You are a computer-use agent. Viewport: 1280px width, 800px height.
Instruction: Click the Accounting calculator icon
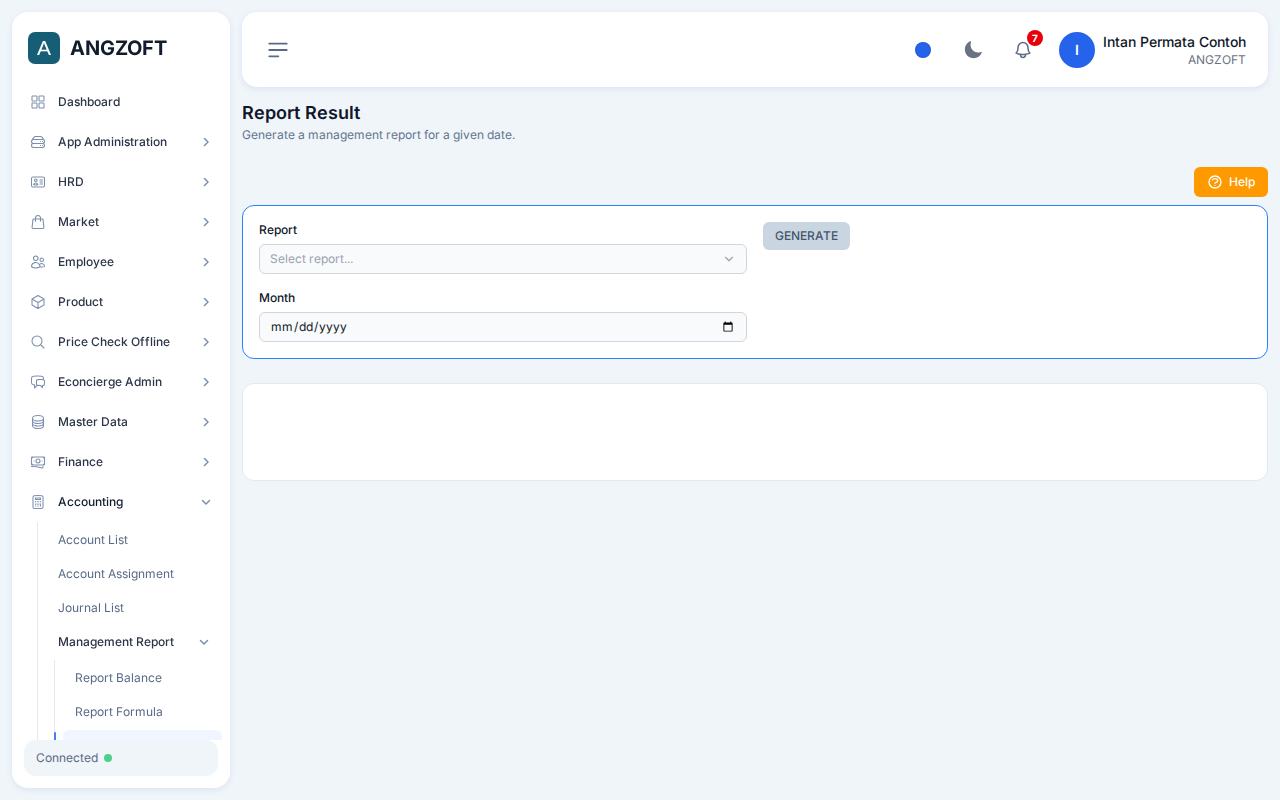38,502
